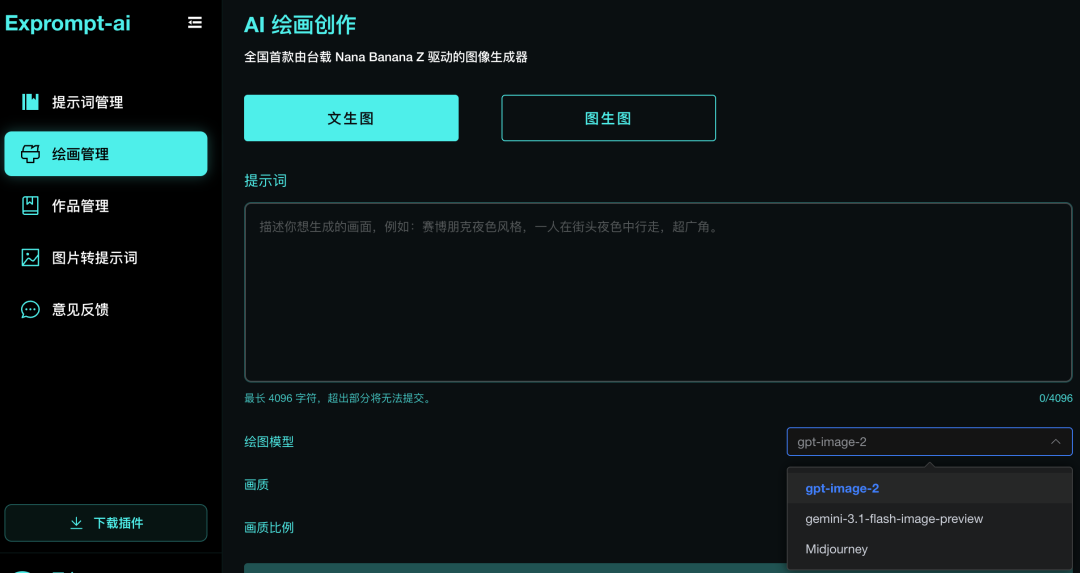Click the chat bubble icon beside 意见反馈

point(31,310)
